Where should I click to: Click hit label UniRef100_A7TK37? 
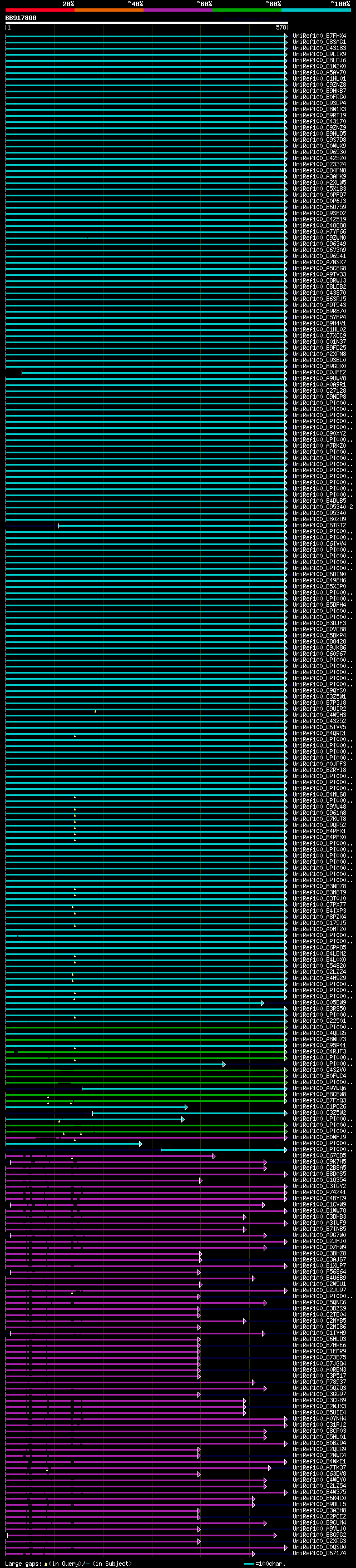pyautogui.click(x=319, y=1468)
